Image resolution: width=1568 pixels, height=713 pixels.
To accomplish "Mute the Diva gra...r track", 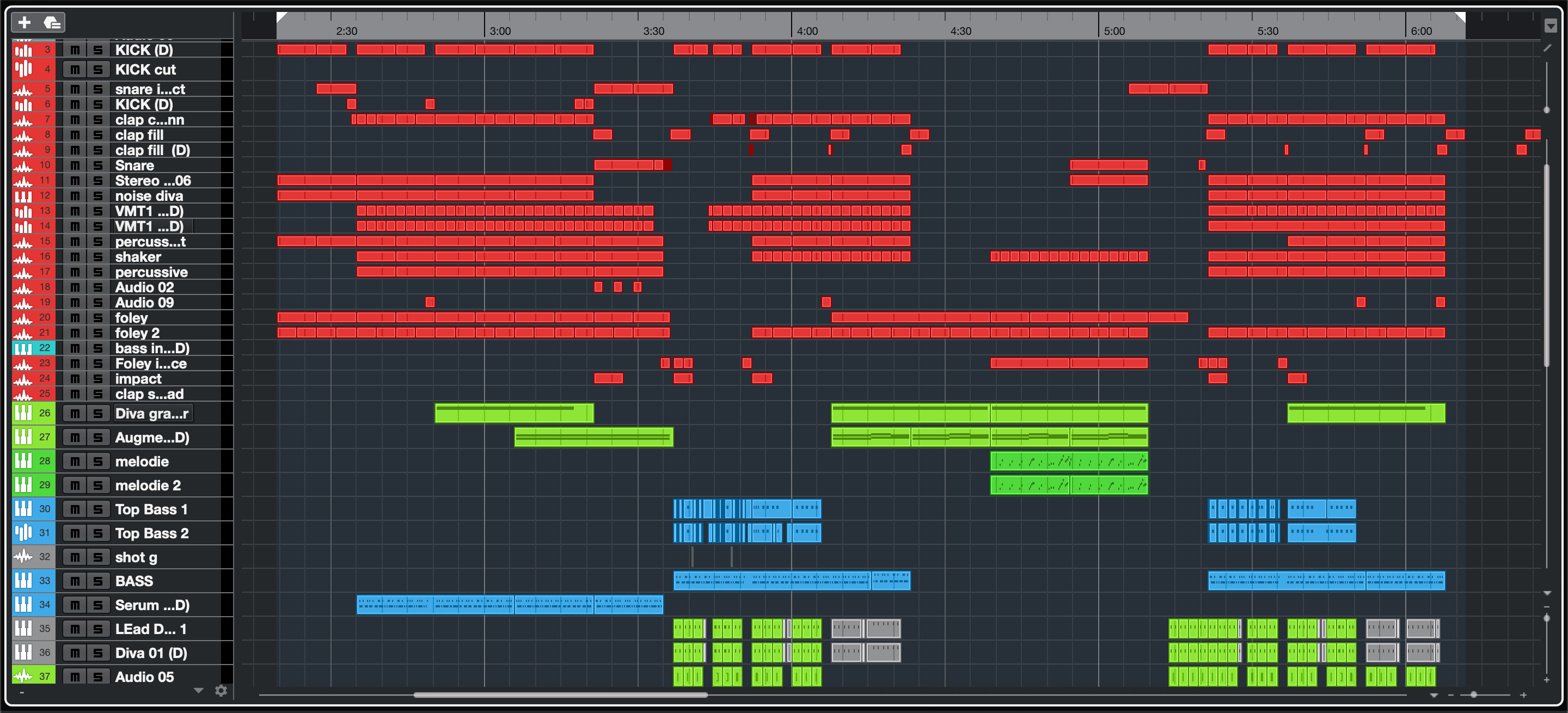I will click(75, 414).
